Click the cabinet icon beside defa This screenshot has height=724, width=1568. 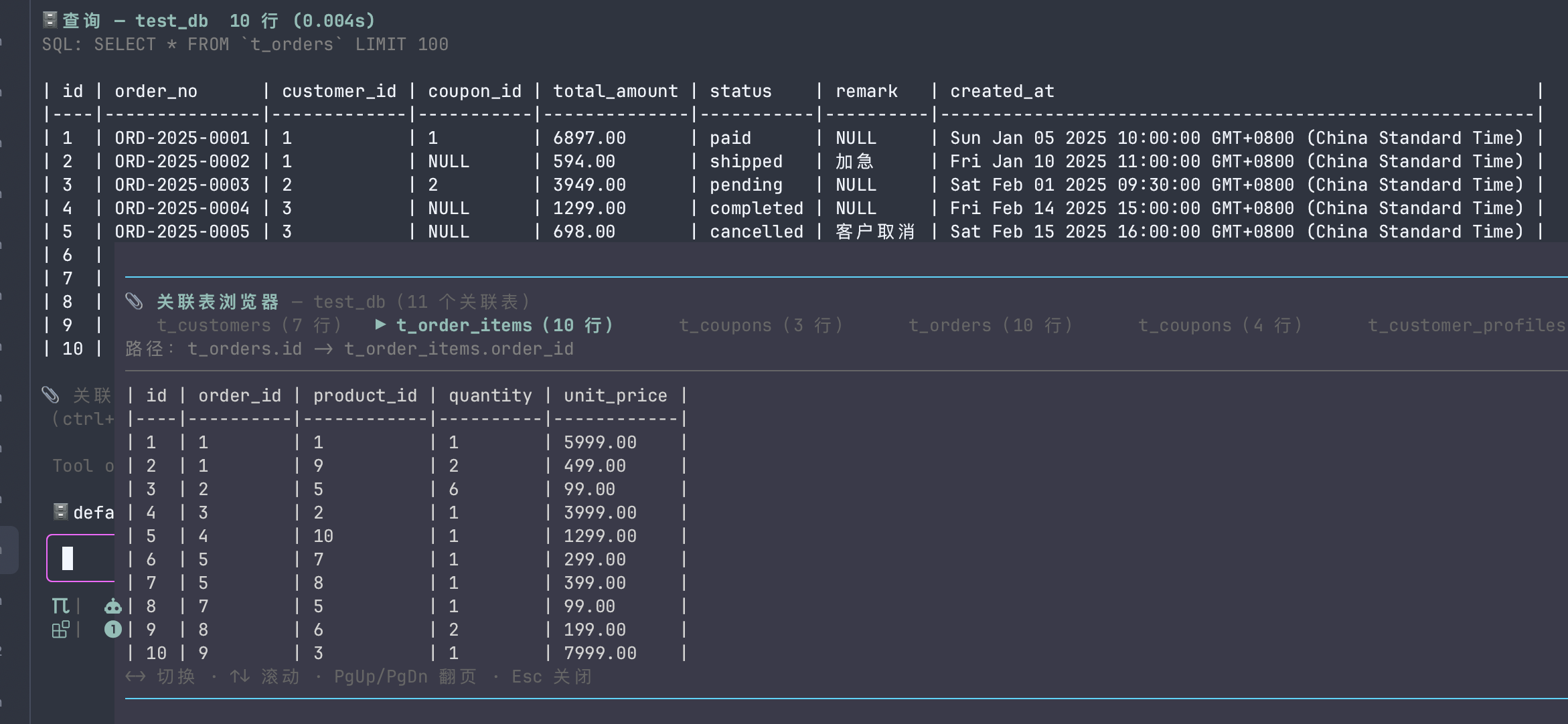(x=61, y=512)
